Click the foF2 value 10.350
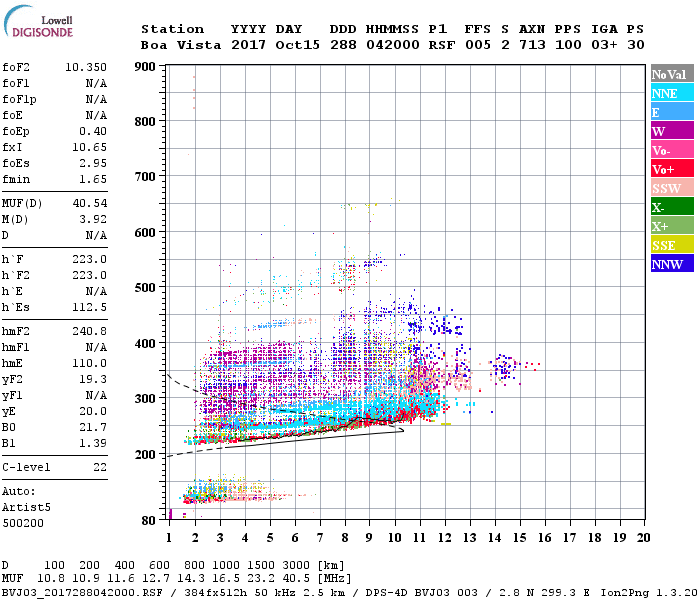 [x=85, y=67]
